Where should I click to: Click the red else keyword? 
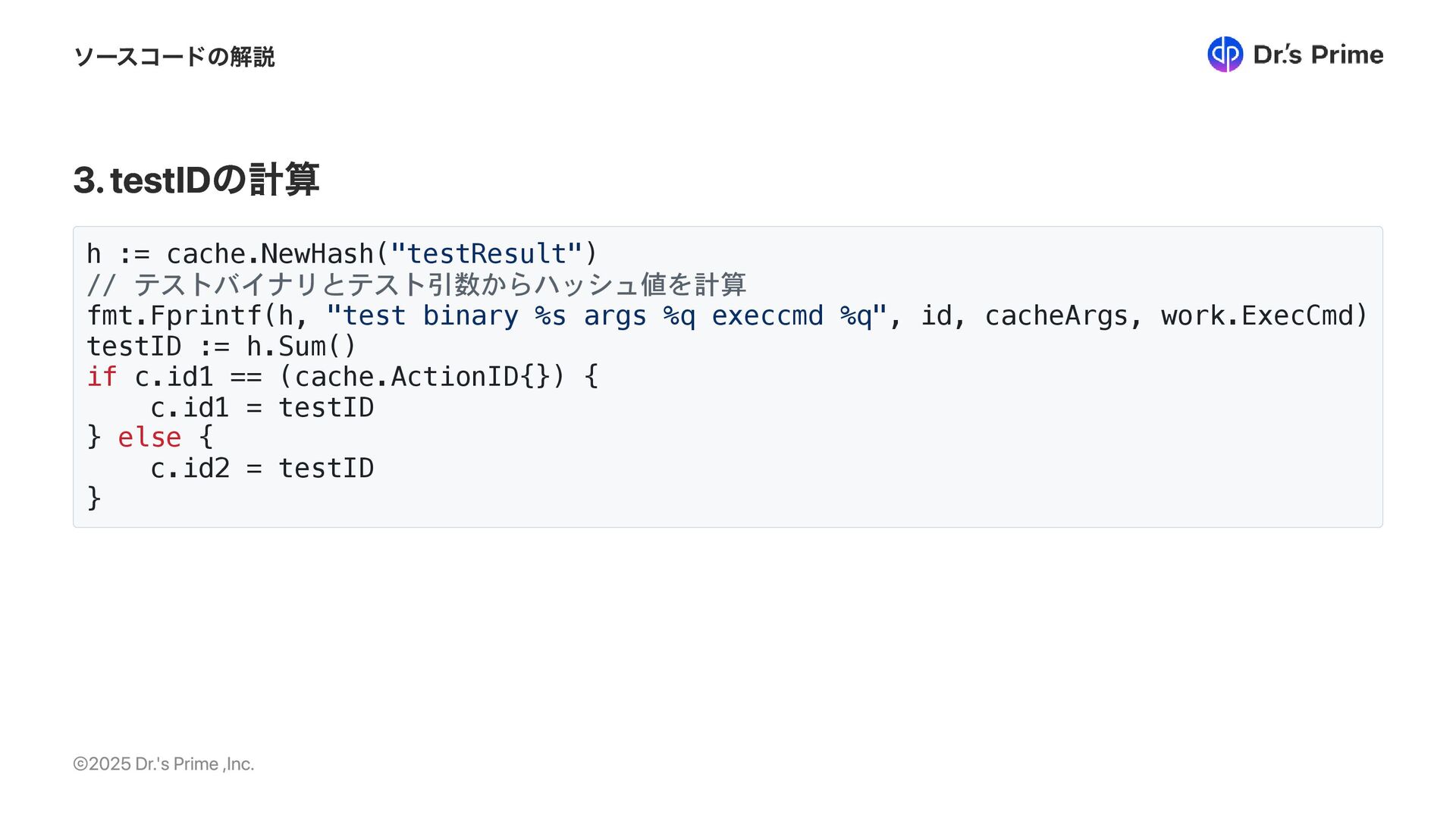tap(149, 438)
